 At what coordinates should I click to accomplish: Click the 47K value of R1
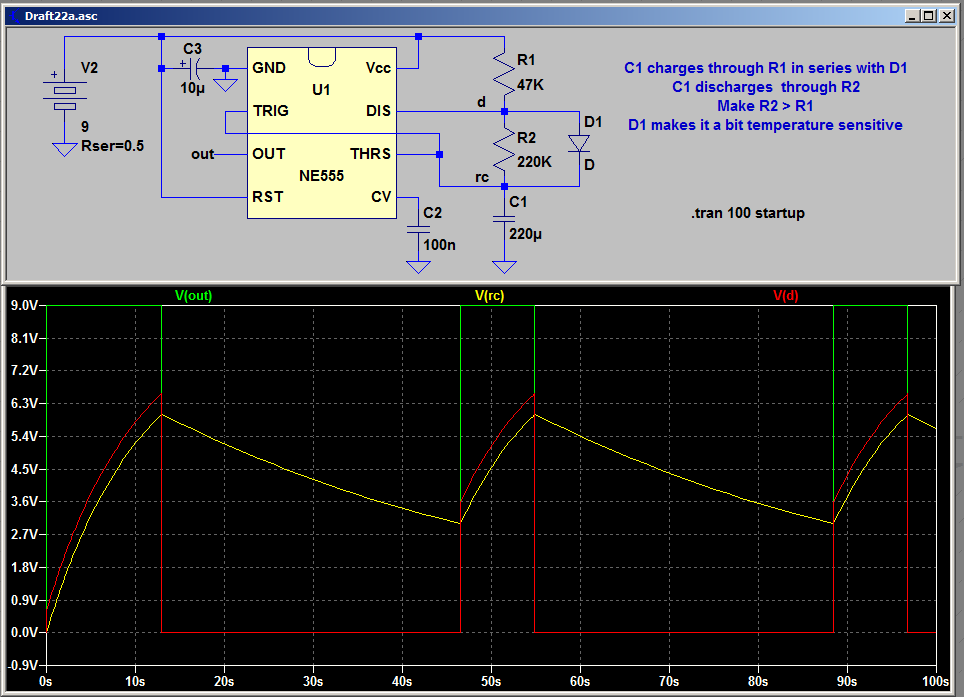pos(531,85)
